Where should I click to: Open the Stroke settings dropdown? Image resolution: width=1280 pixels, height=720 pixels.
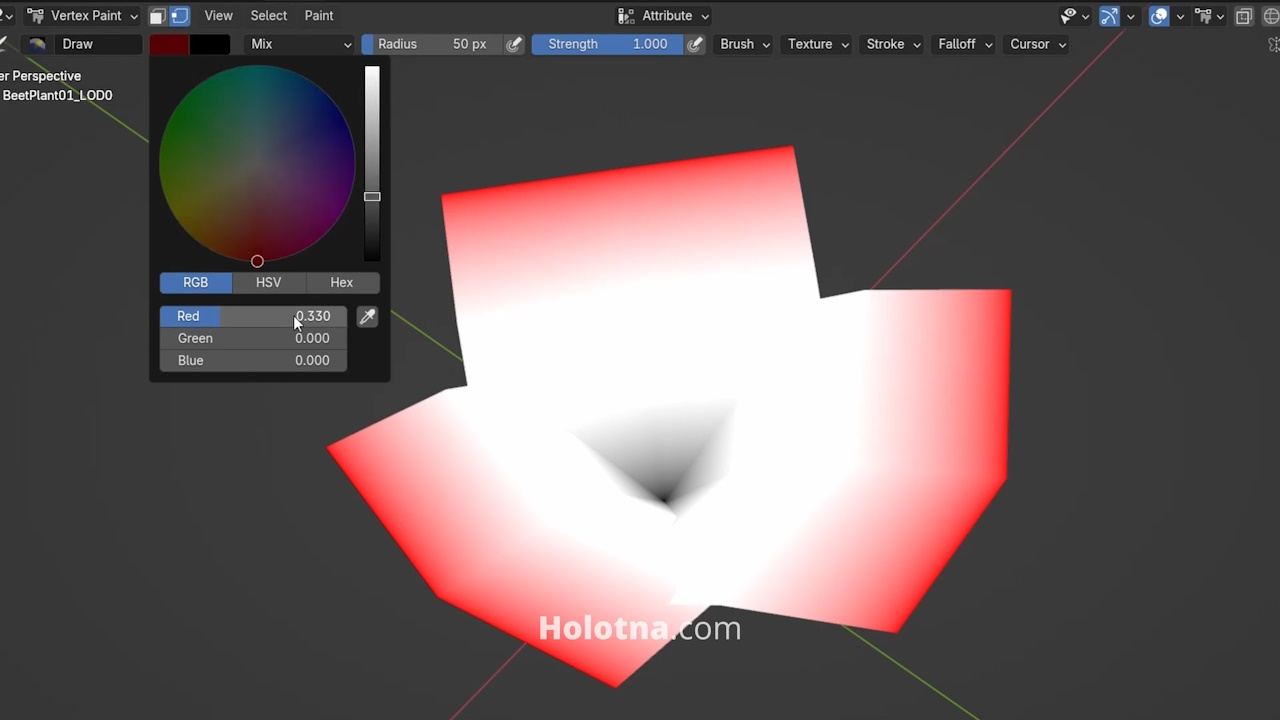893,44
